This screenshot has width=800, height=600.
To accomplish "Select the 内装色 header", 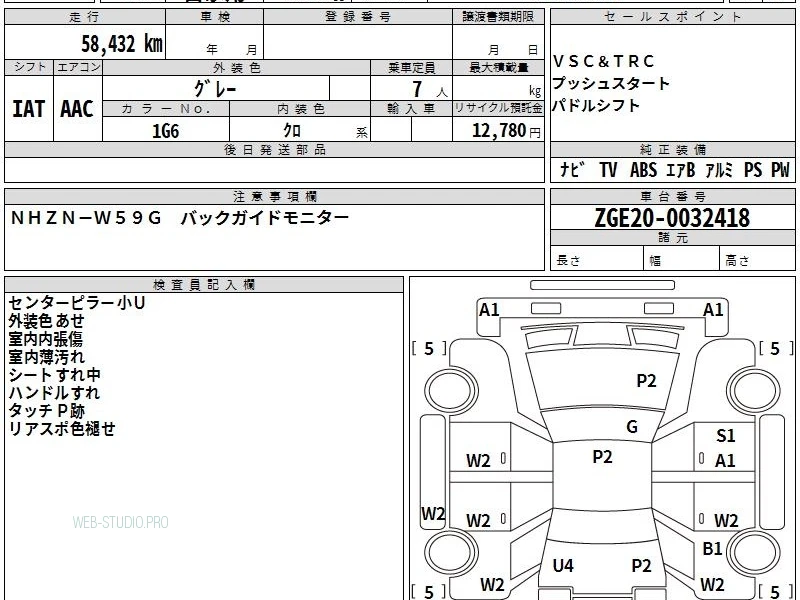I will 301,109.
